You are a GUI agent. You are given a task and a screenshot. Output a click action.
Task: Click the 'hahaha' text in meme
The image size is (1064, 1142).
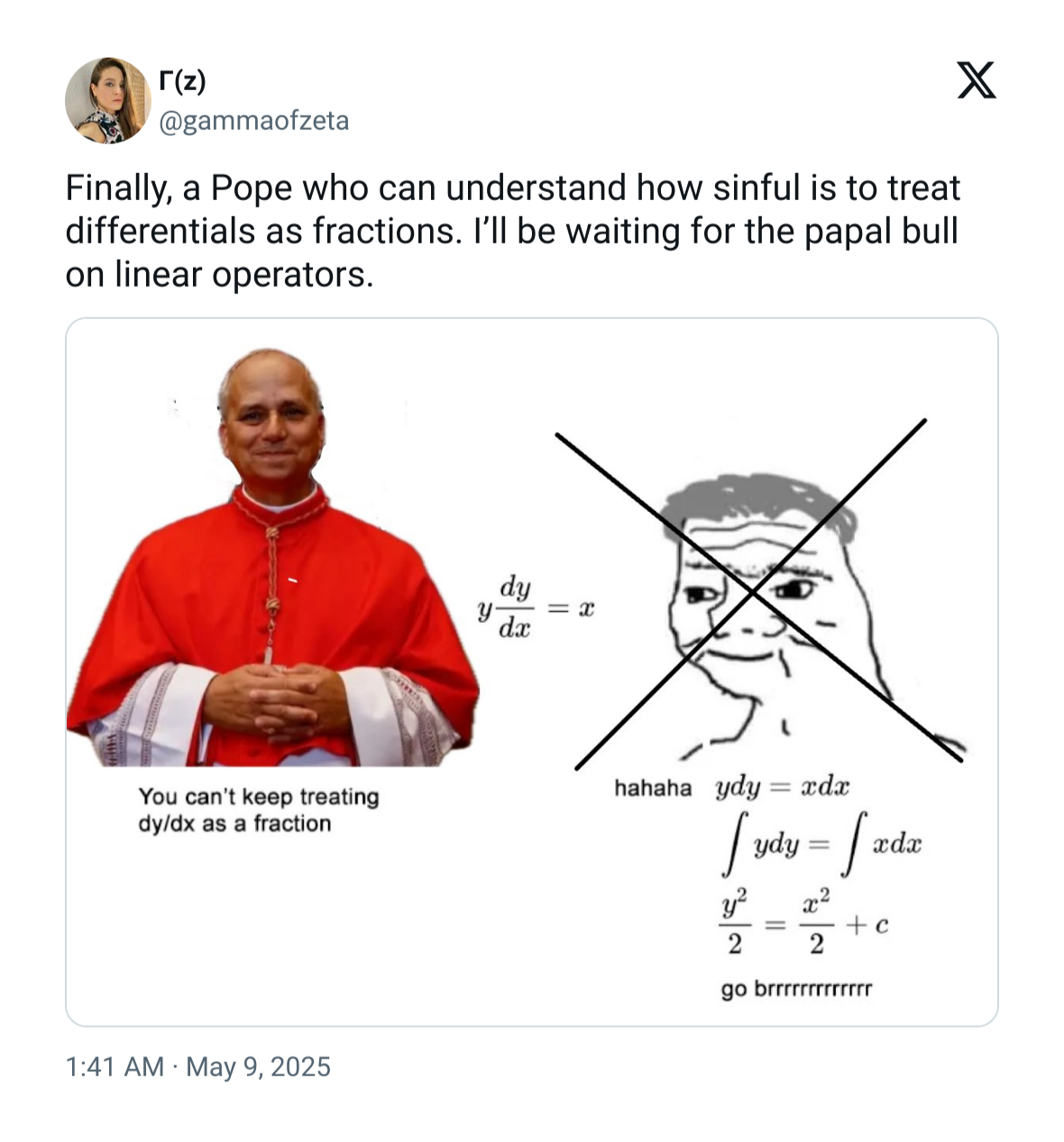point(653,789)
